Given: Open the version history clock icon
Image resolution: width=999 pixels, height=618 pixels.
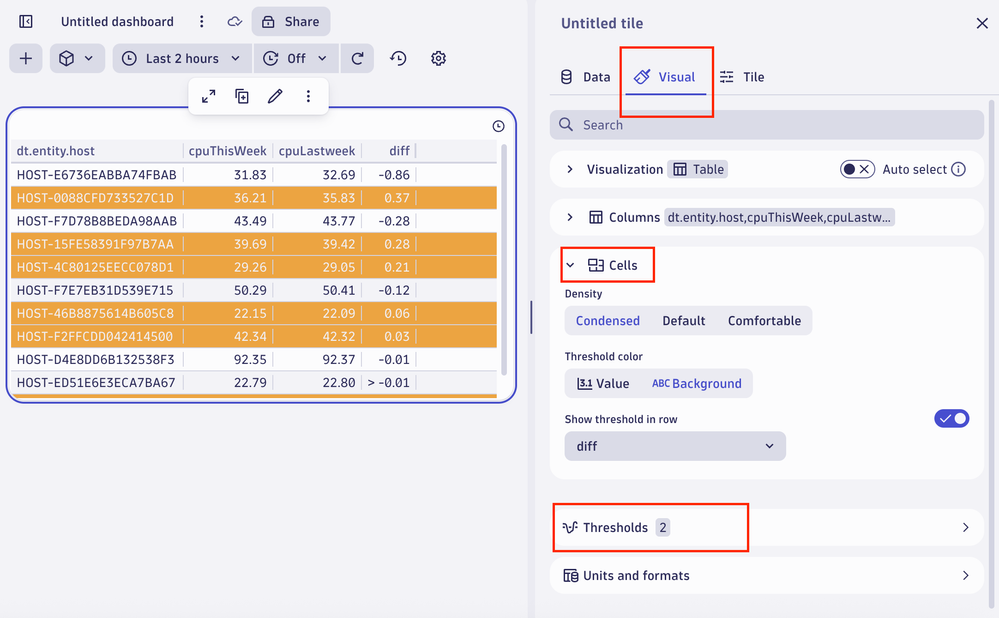Looking at the screenshot, I should coord(398,58).
